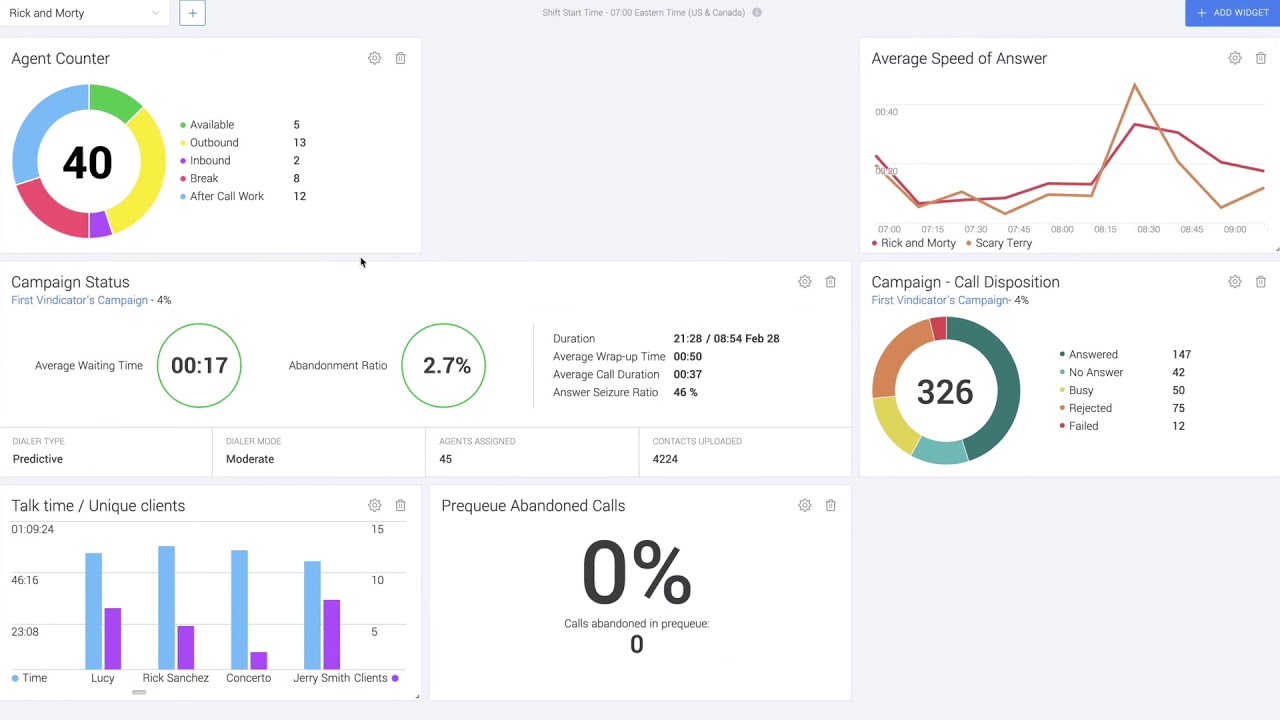The image size is (1280, 720).
Task: Toggle Inbound legend item in Agent Counter
Action: point(205,161)
